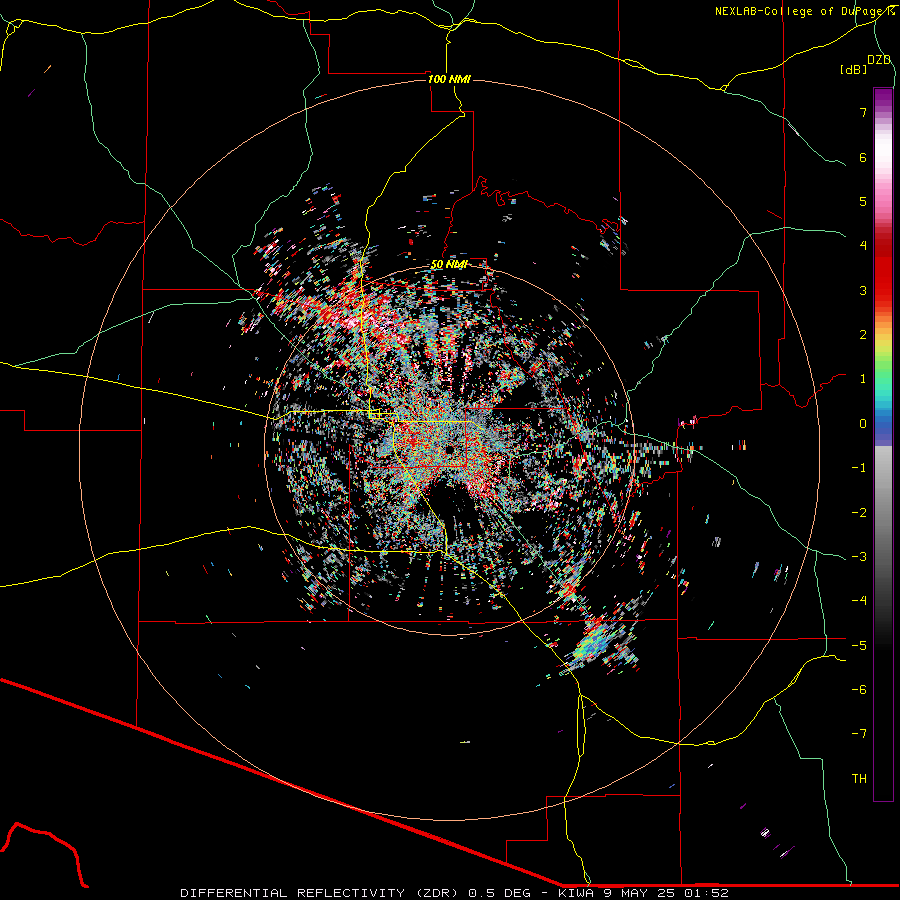Click the 100 NMI range ring label
The image size is (900, 900).
(x=449, y=79)
